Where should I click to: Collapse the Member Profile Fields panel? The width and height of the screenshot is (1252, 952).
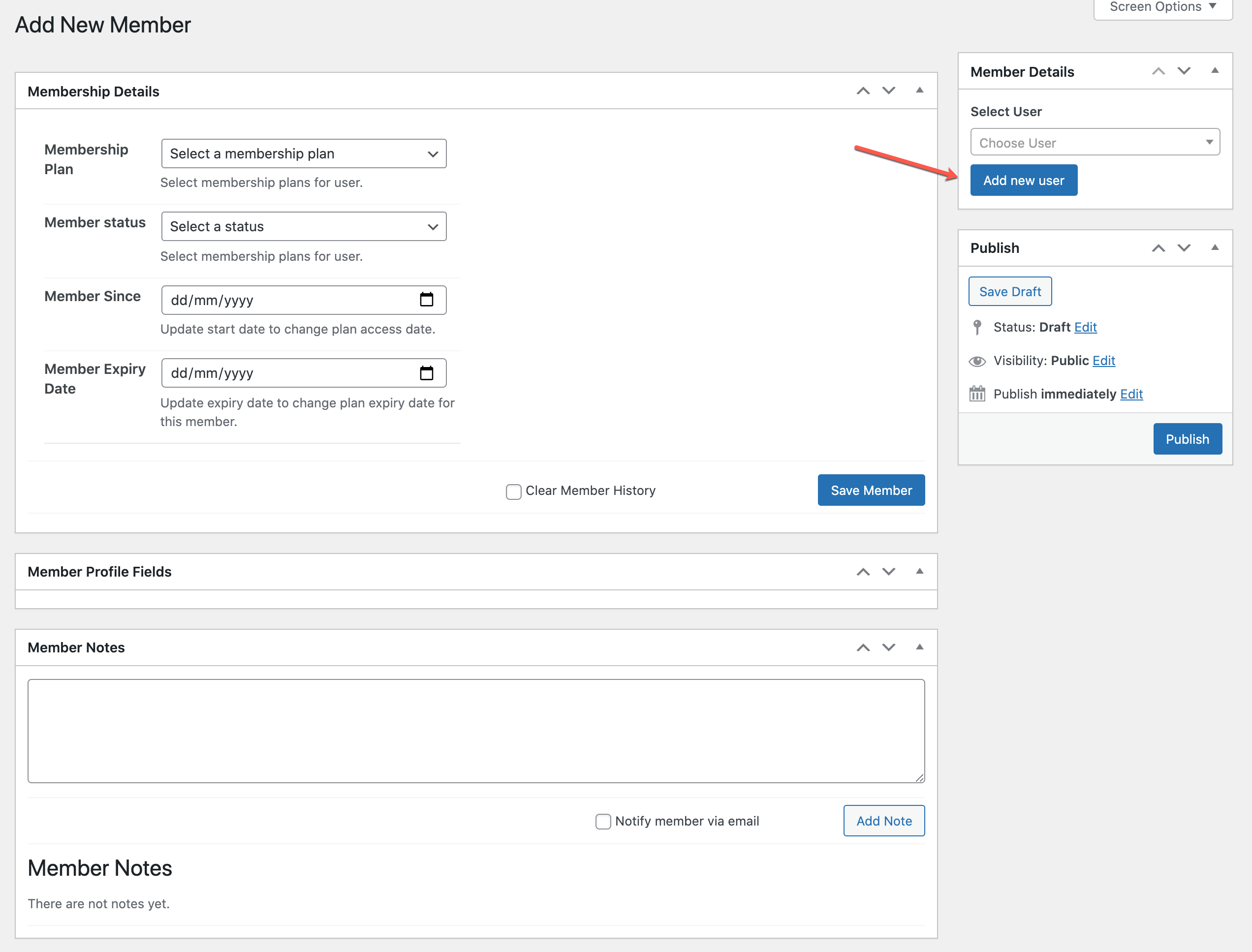pos(919,572)
